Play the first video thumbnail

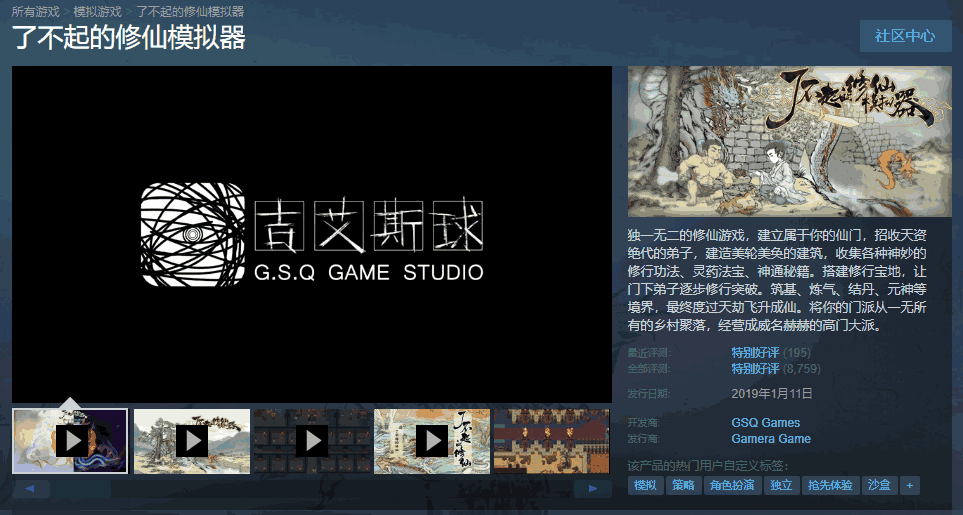[x=70, y=440]
